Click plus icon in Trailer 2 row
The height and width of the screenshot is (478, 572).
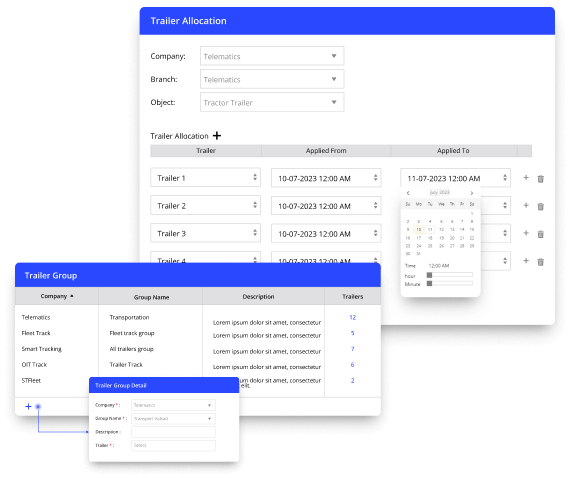point(526,205)
